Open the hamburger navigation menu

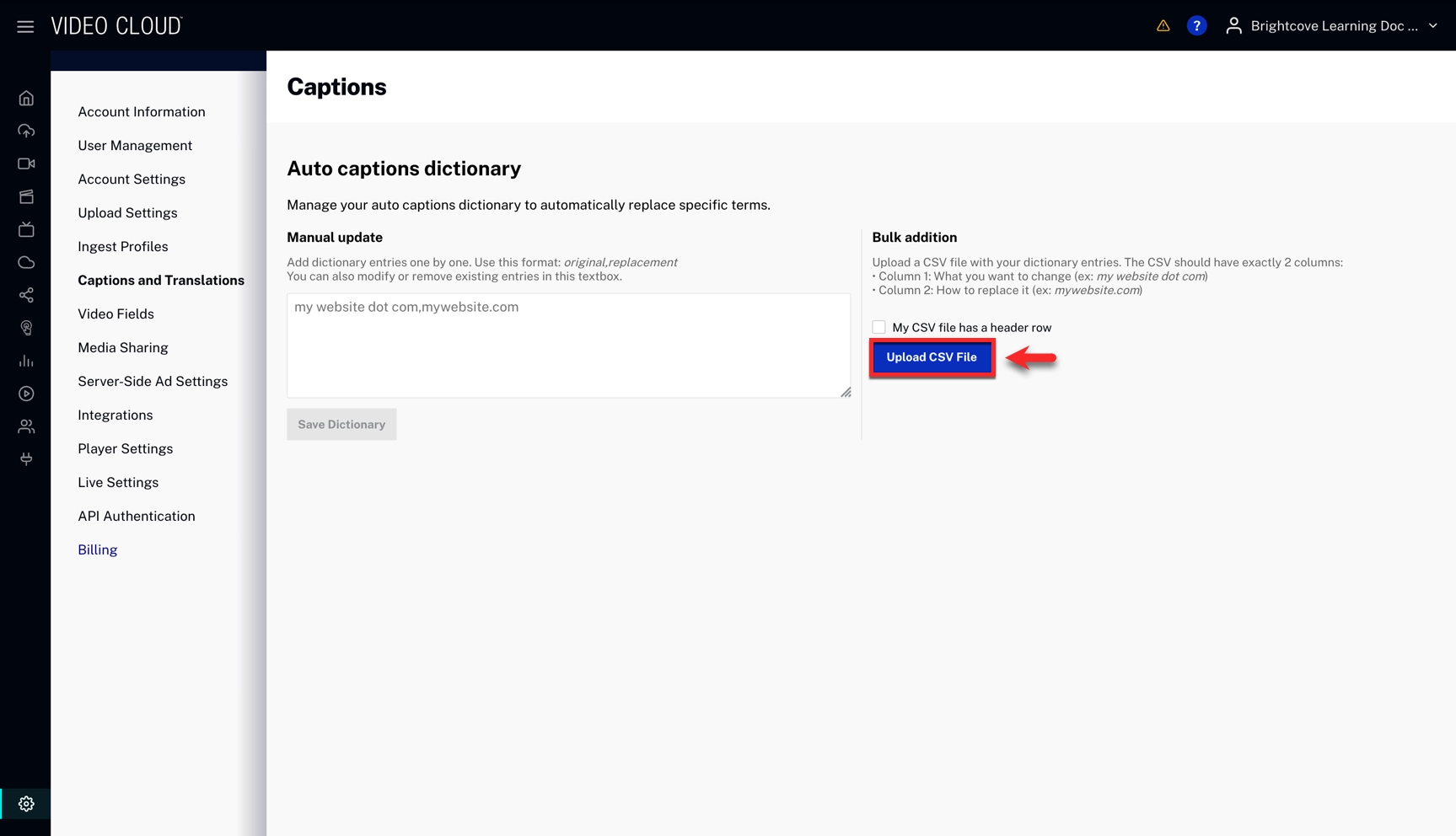click(x=25, y=26)
